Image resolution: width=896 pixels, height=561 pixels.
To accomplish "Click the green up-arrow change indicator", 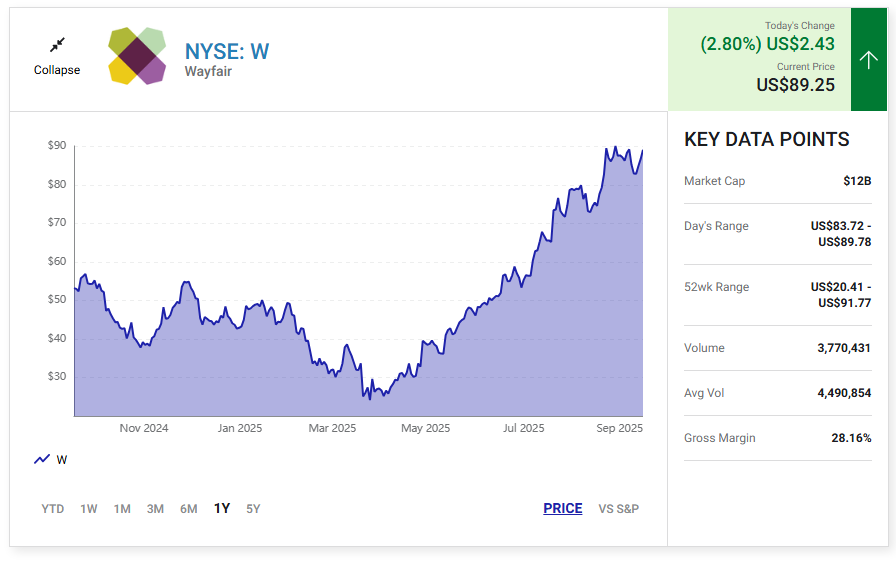I will pos(869,59).
